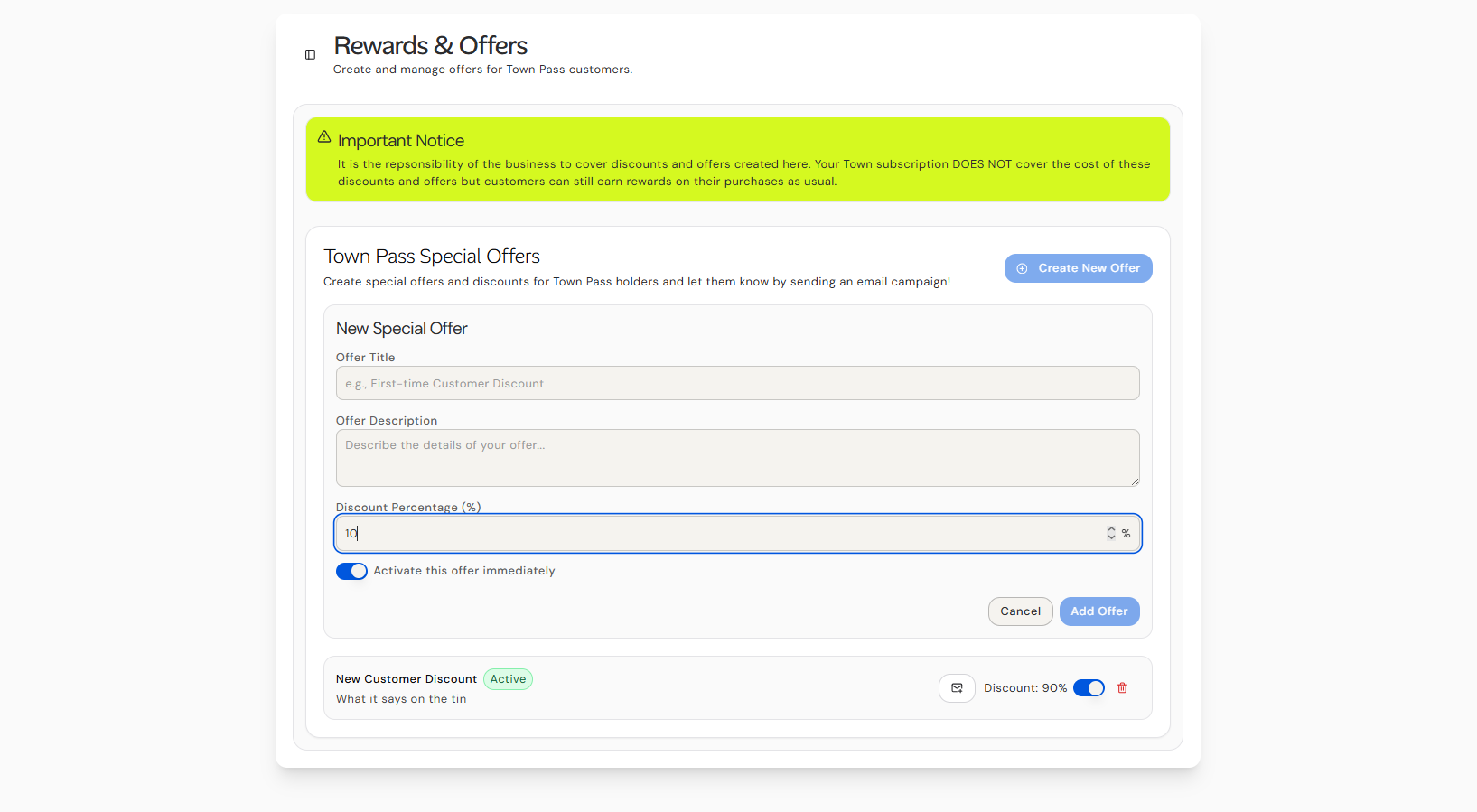1477x812 pixels.
Task: Click the "Offer Title" field label
Action: point(366,358)
